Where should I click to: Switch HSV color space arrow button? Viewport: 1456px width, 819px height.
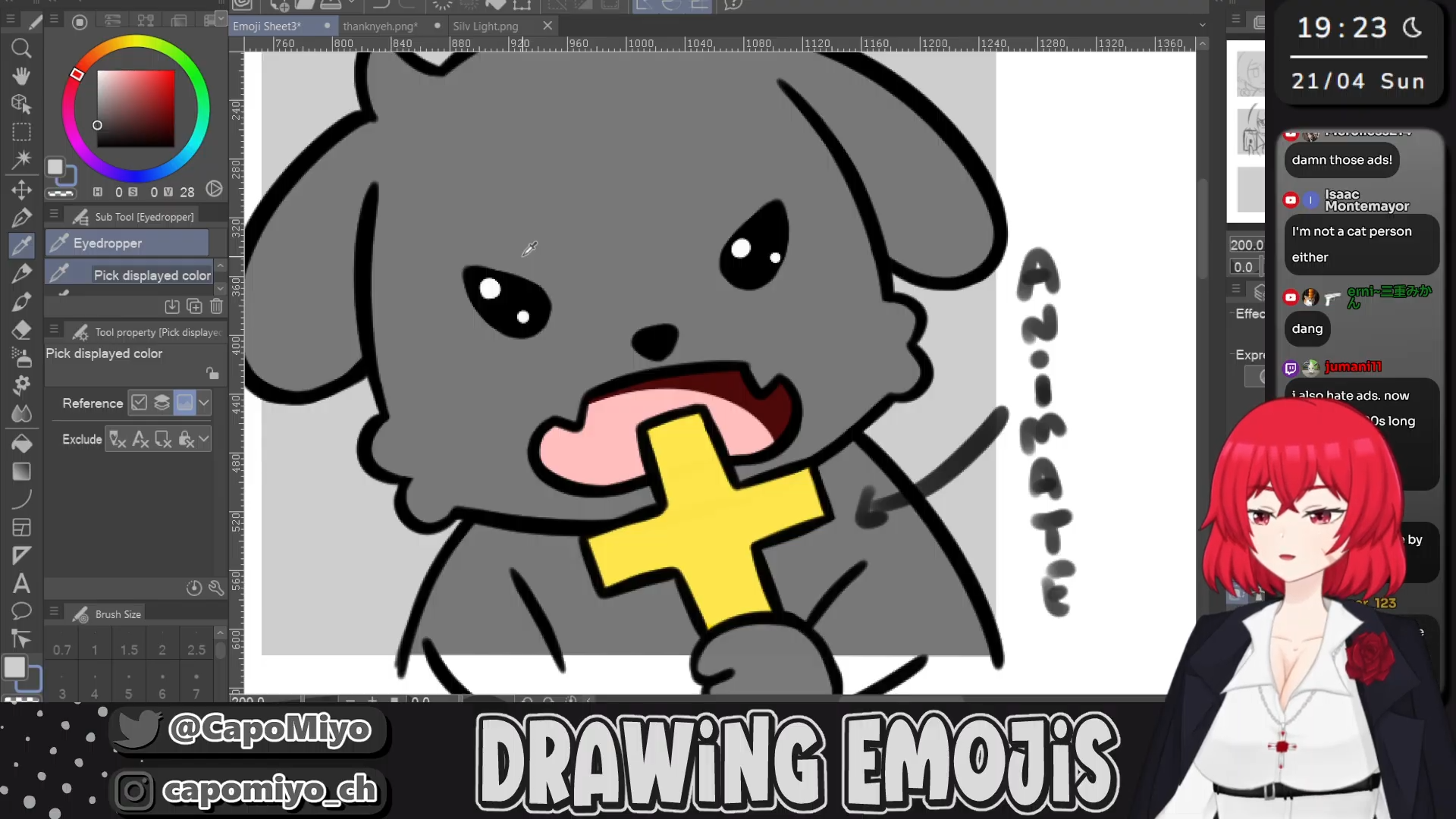[x=215, y=189]
